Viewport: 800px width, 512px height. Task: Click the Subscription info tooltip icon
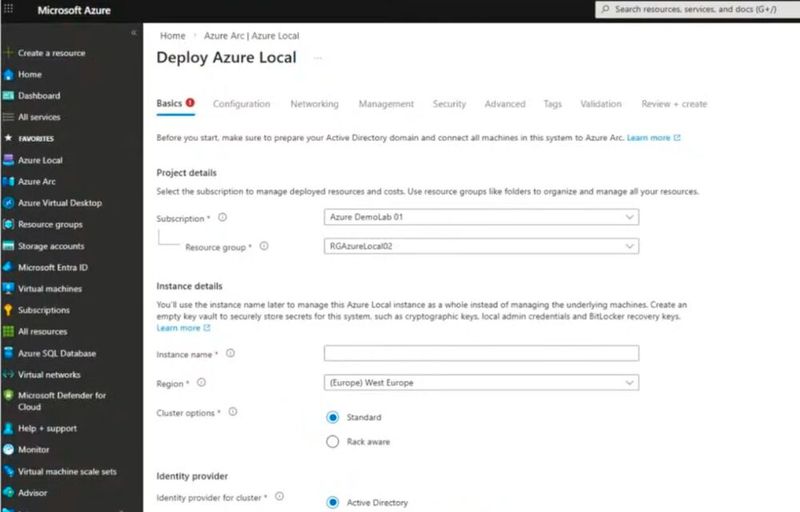pos(222,217)
